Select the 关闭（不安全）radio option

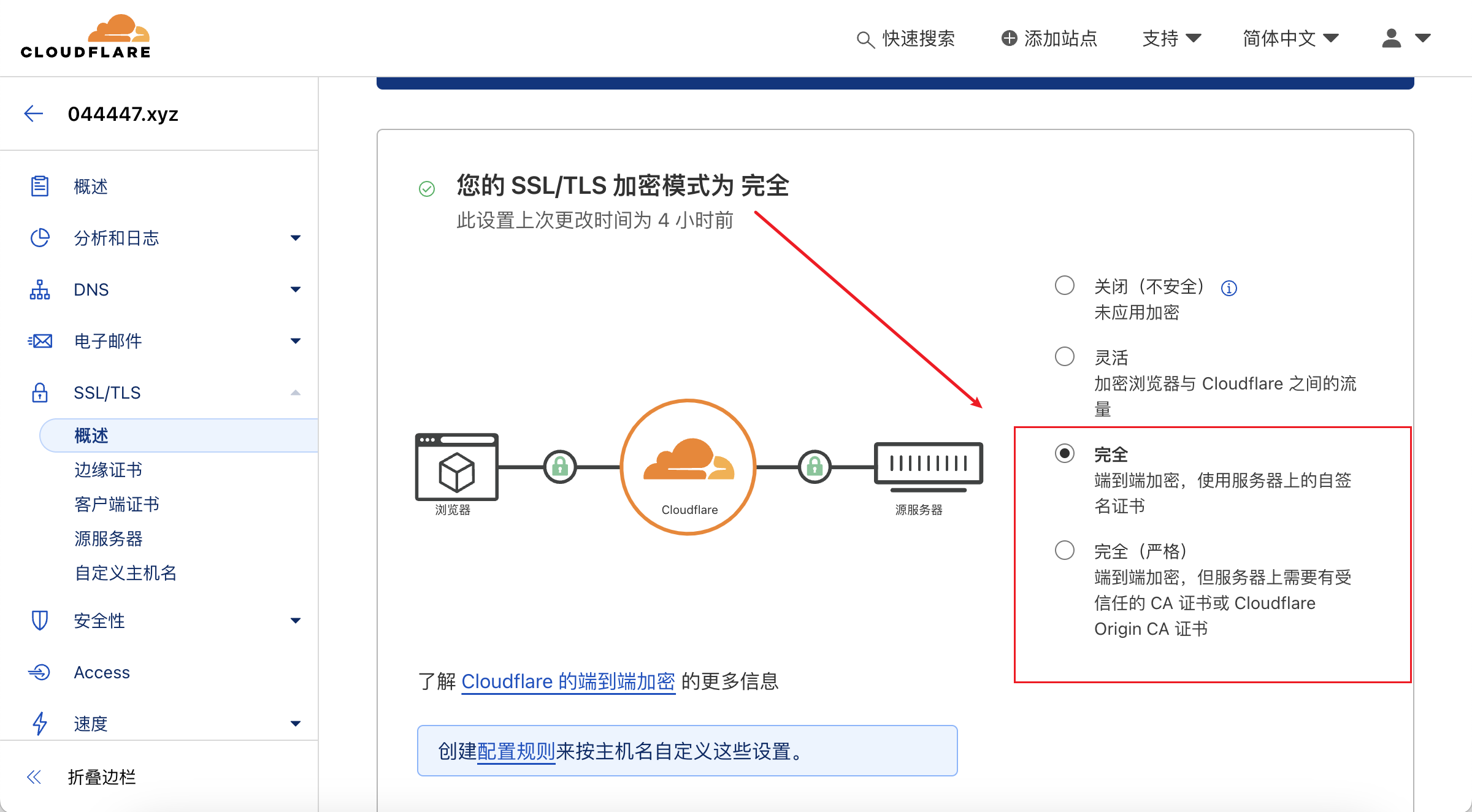1064,286
